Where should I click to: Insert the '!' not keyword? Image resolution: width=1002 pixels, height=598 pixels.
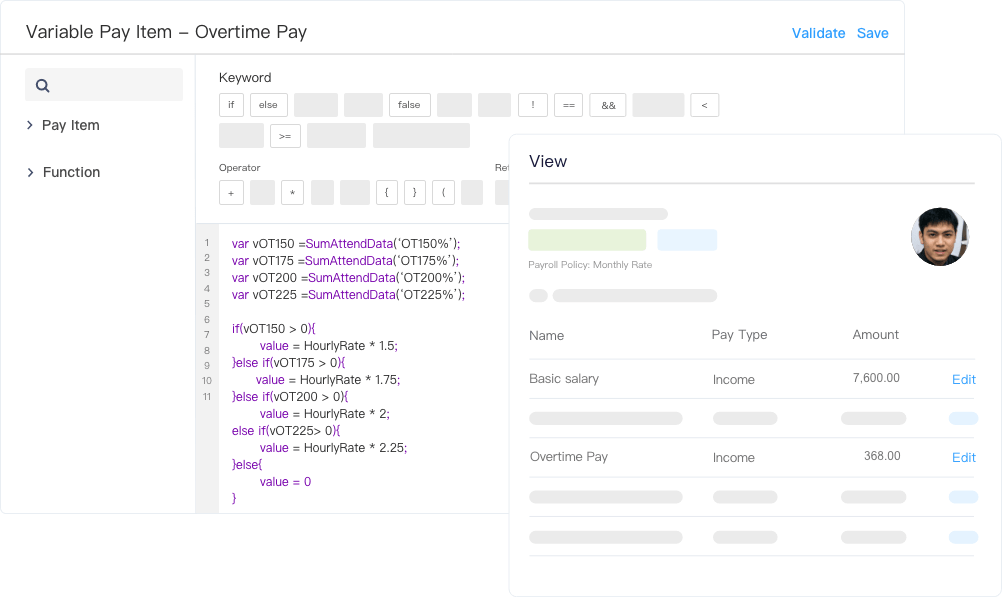532,105
